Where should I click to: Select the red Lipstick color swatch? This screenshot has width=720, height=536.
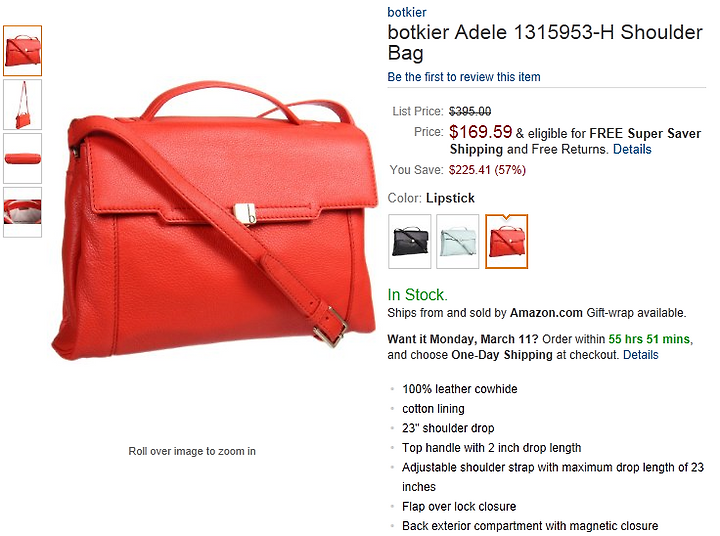pyautogui.click(x=506, y=241)
